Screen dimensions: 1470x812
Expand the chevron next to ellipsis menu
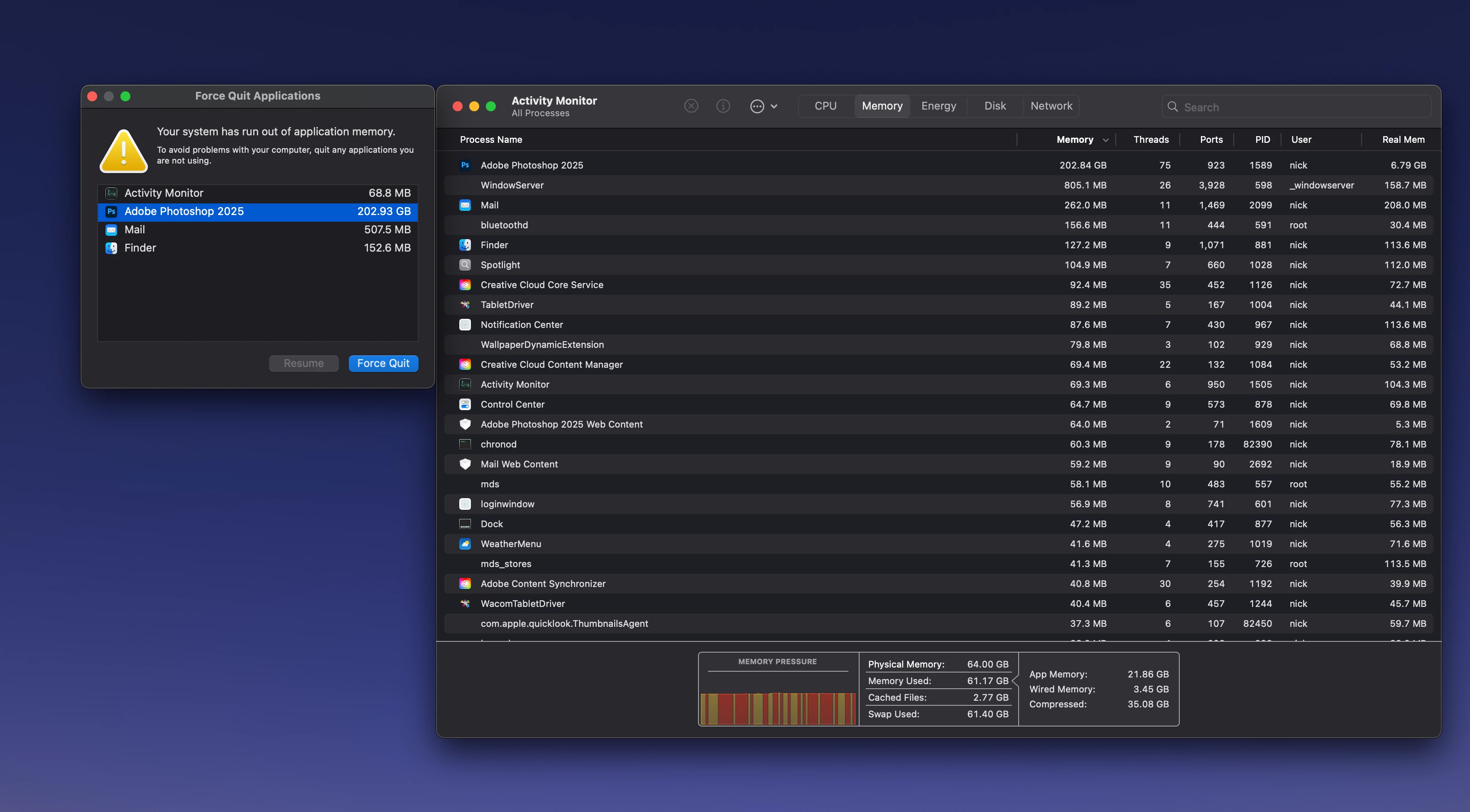pos(774,106)
